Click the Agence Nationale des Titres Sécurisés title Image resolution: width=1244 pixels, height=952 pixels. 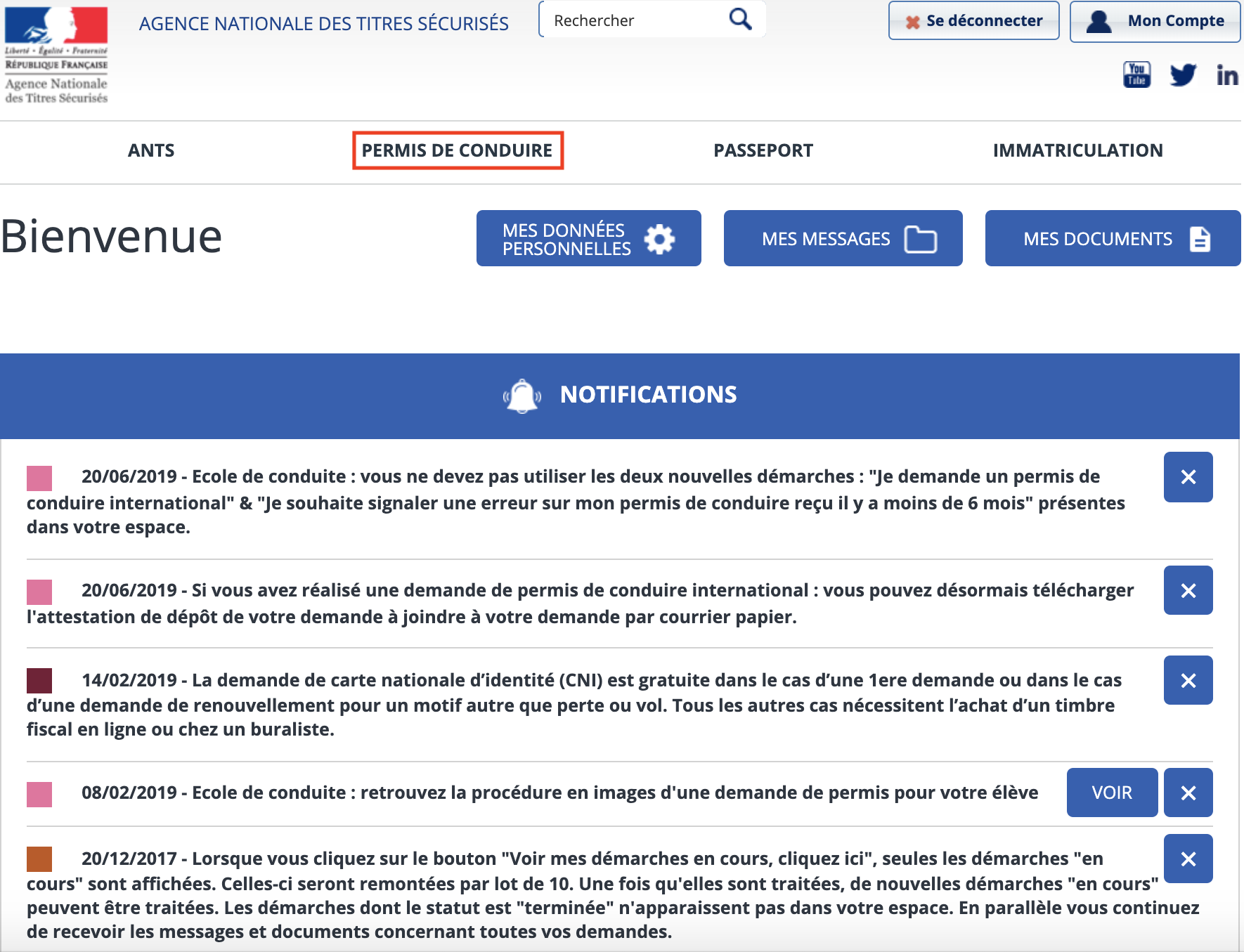324,24
